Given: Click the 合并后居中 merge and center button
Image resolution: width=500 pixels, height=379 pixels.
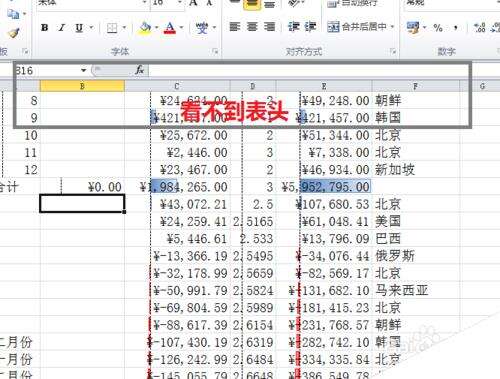Looking at the screenshot, I should coord(357,26).
